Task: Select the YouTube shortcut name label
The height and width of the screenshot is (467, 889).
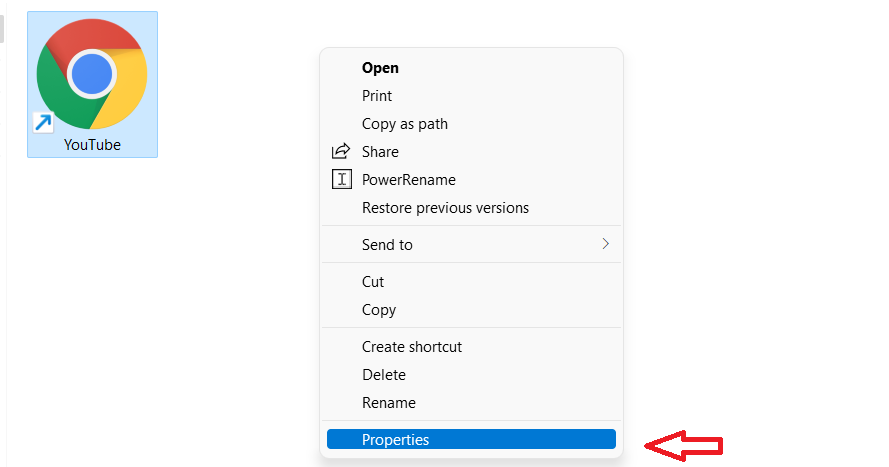Action: [92, 145]
